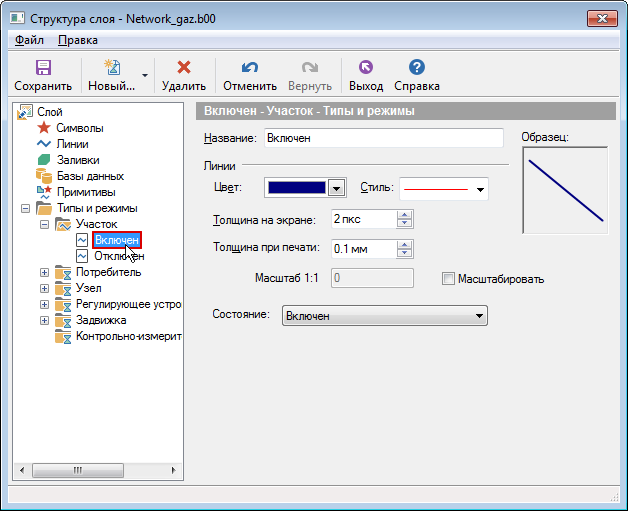Click the Save (Сохранить) toolbar icon
Screen dimensions: 628x511
click(43, 68)
